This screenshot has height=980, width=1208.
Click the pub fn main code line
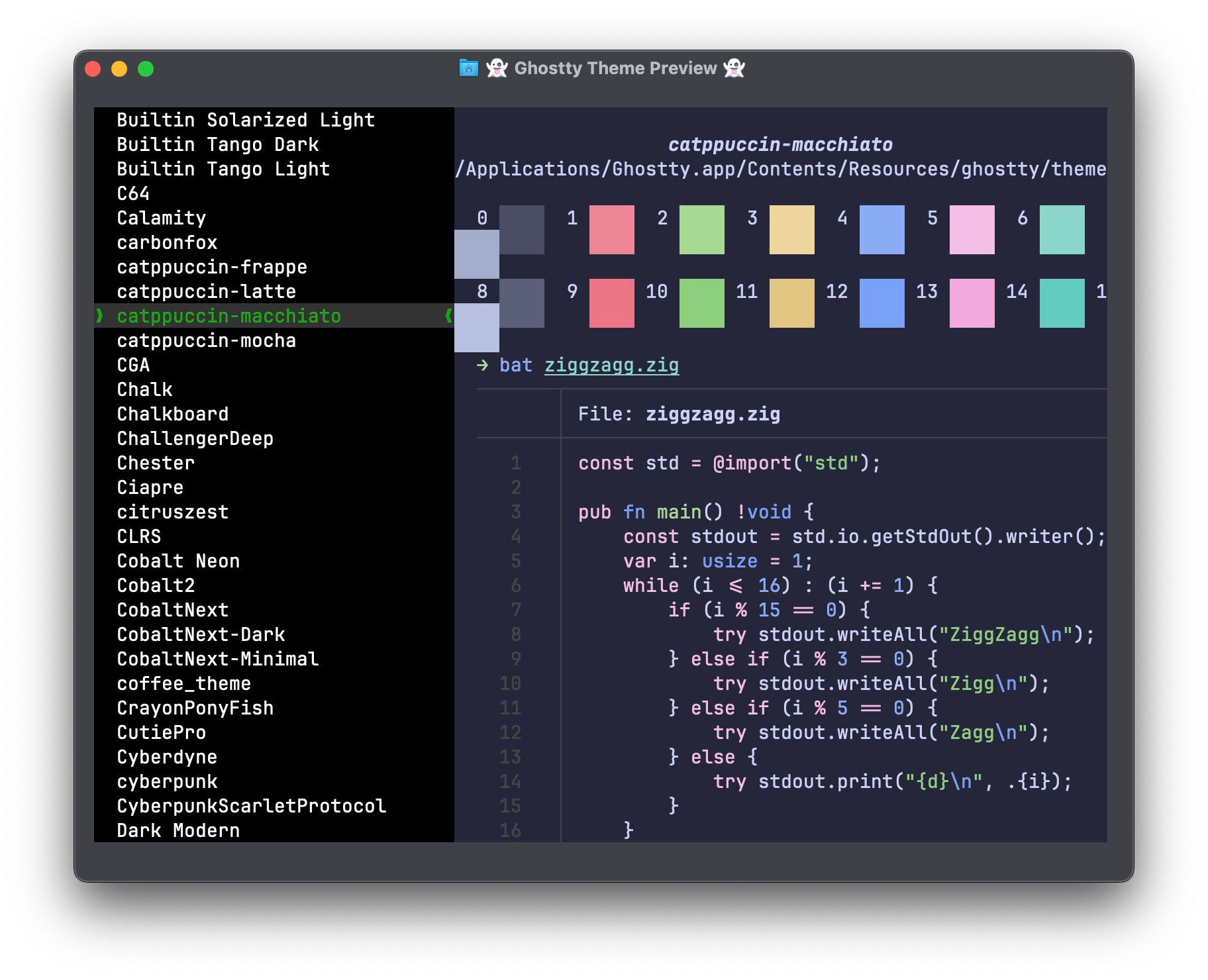695,512
